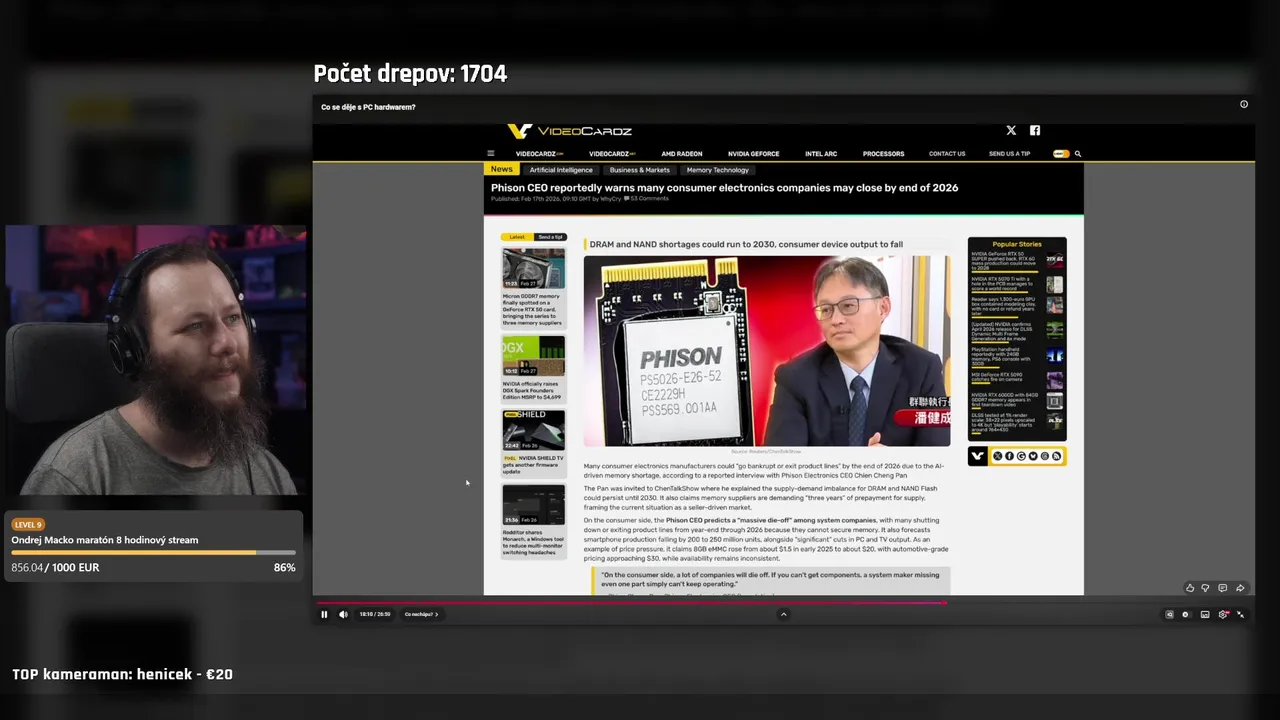1280x720 pixels.
Task: Open the 53 Comments link
Action: click(x=647, y=199)
